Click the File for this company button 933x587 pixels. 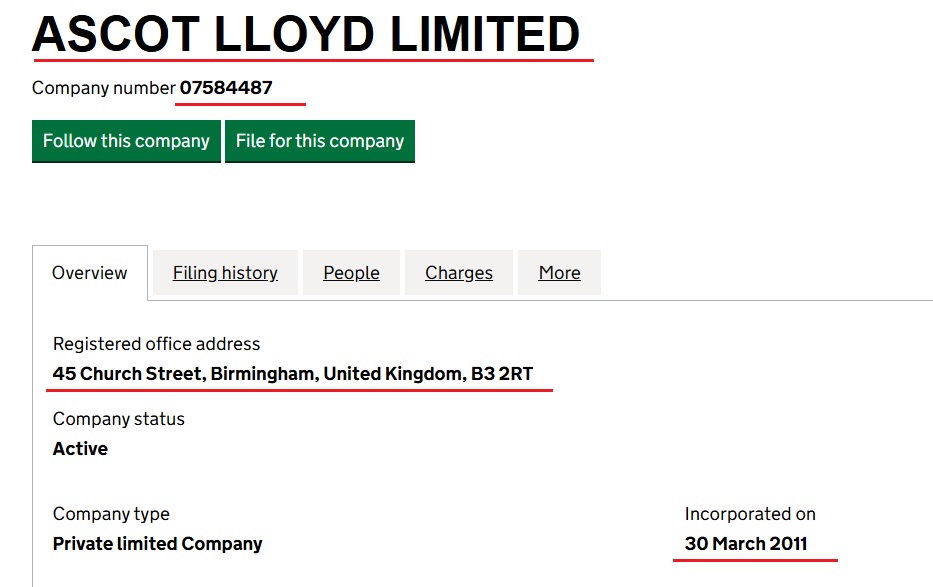320,141
